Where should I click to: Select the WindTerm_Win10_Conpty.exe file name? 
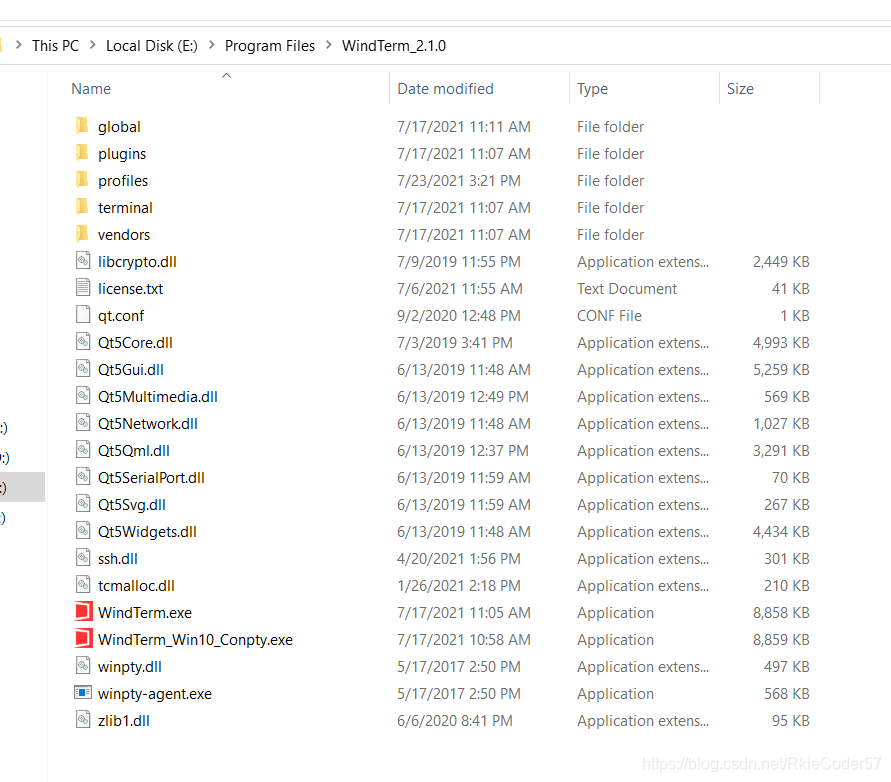[195, 640]
